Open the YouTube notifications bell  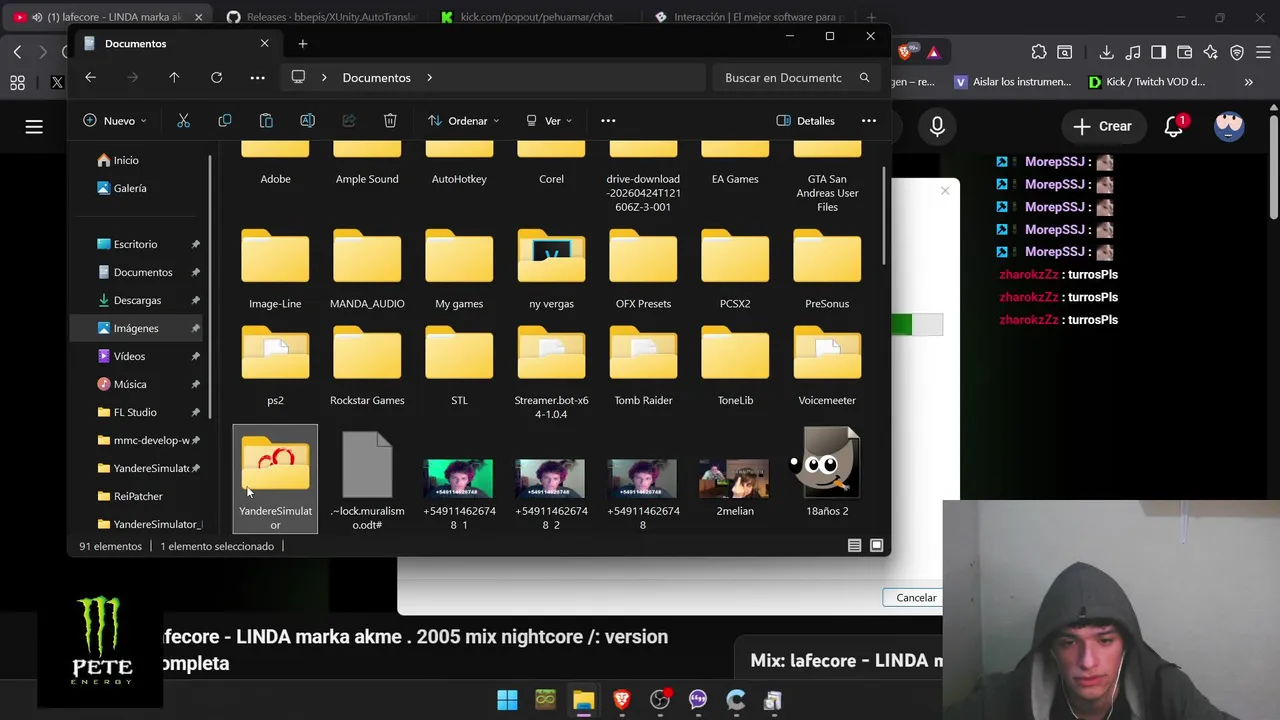(1174, 126)
